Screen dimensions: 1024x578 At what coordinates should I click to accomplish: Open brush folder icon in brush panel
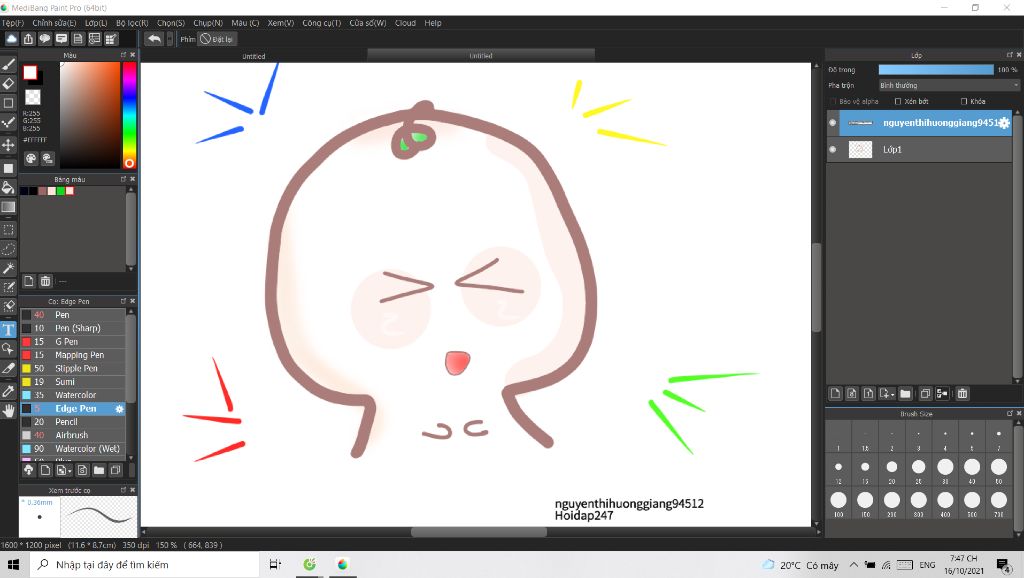point(99,470)
